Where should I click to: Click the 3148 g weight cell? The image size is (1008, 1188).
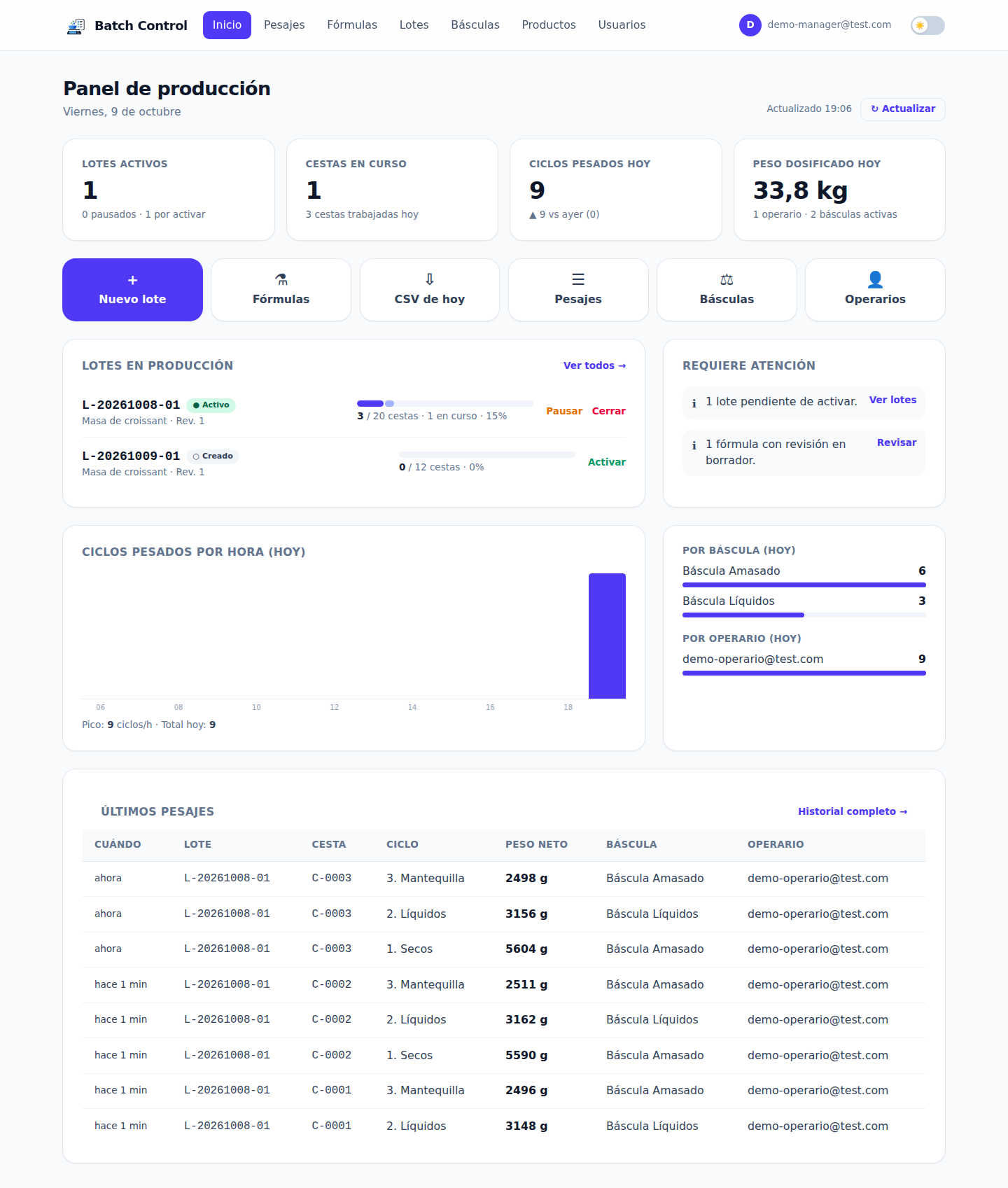click(526, 1126)
